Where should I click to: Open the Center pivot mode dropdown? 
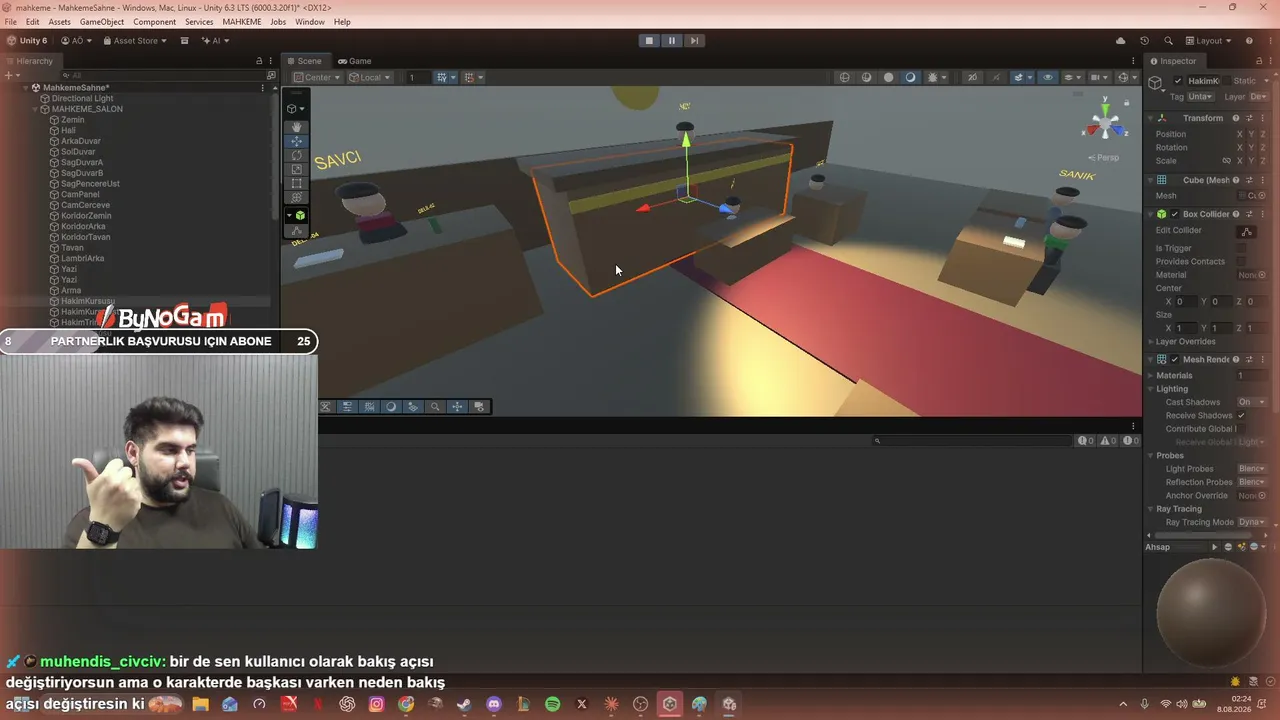pyautogui.click(x=317, y=77)
